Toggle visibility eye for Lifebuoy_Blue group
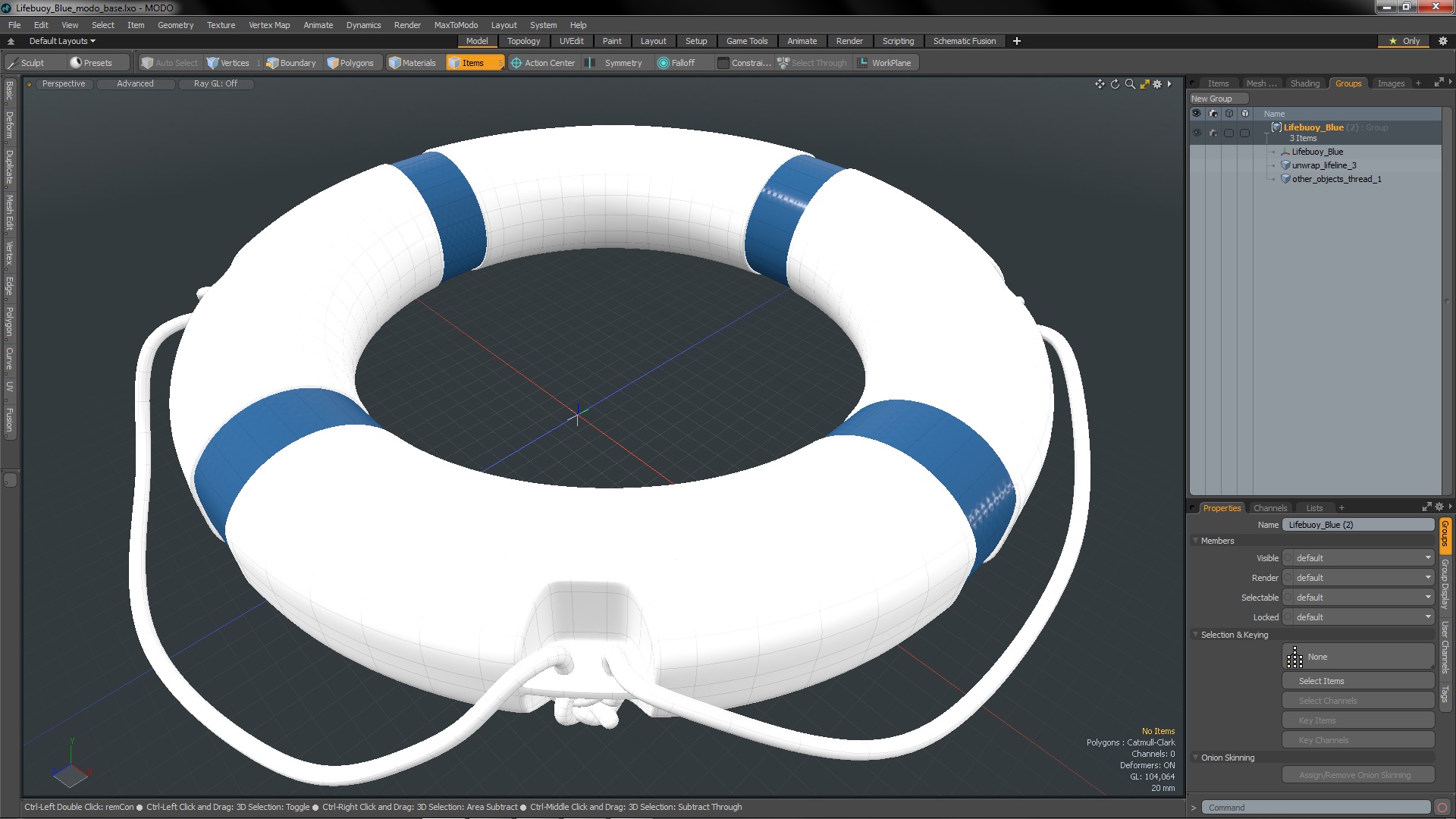The width and height of the screenshot is (1456, 819). (1197, 133)
